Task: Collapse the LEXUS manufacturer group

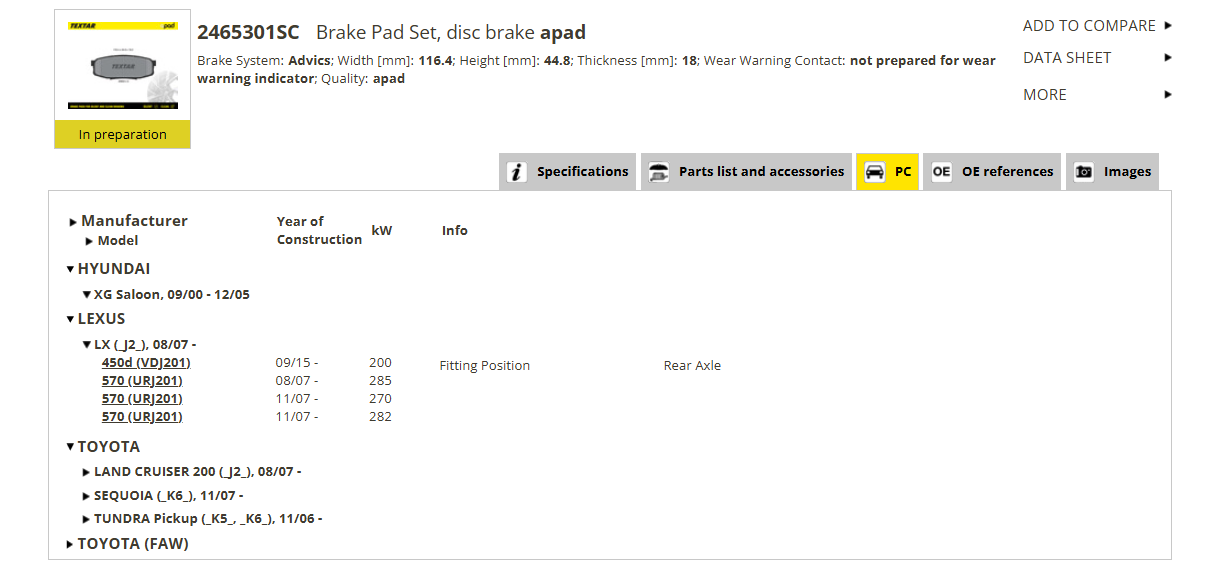Action: pos(70,319)
